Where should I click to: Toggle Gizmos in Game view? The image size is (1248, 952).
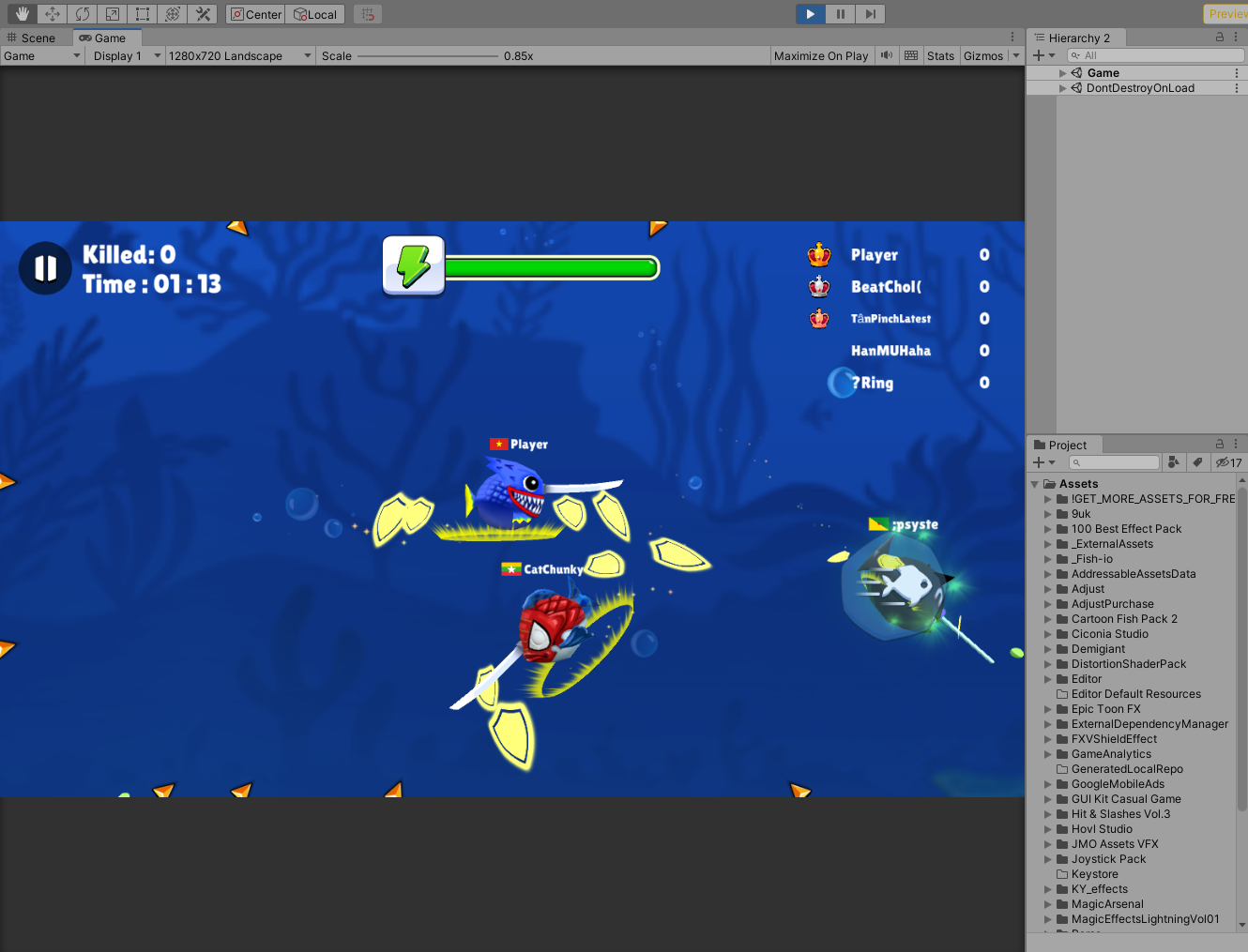983,56
